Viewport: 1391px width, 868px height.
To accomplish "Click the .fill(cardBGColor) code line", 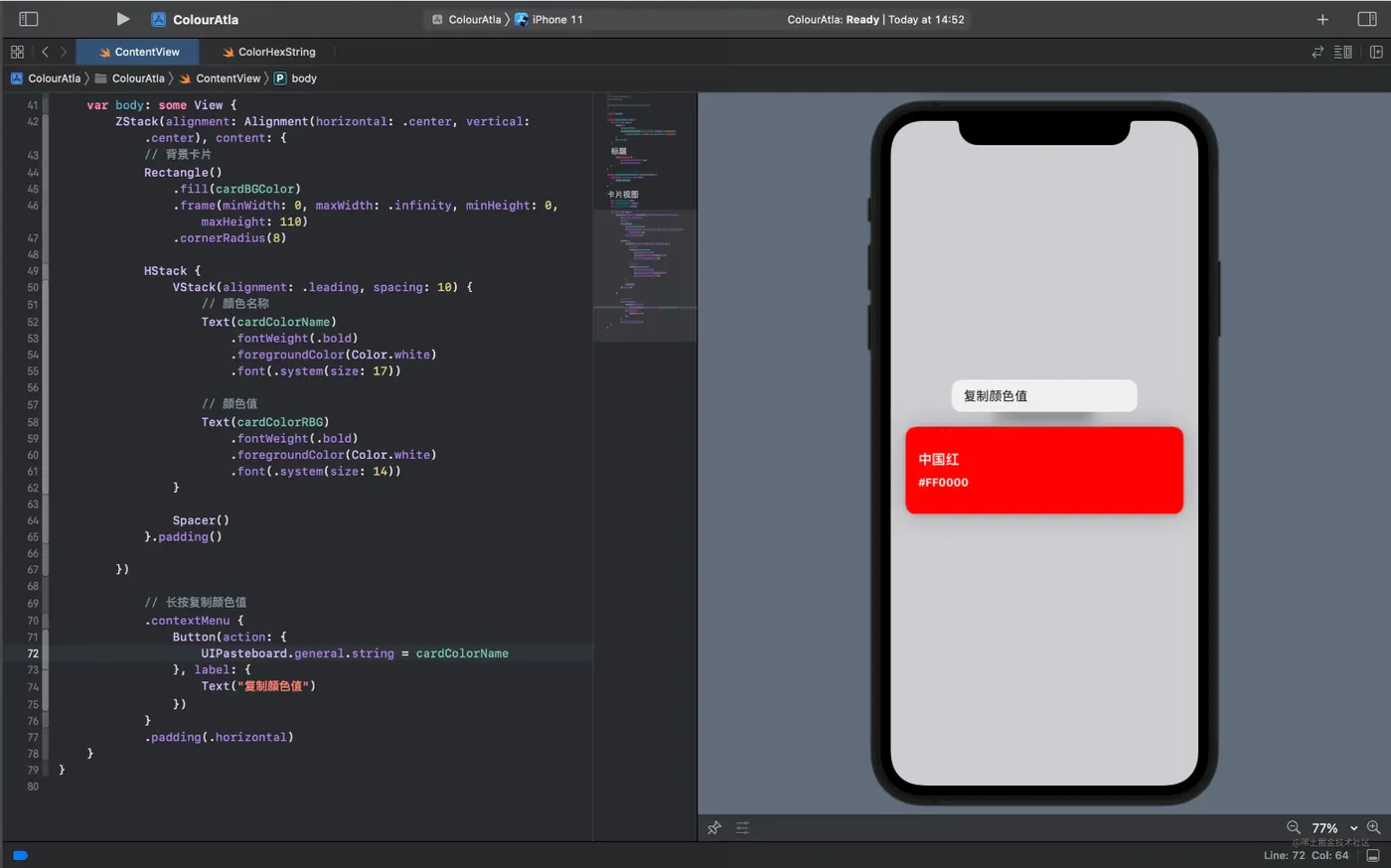I will (236, 189).
